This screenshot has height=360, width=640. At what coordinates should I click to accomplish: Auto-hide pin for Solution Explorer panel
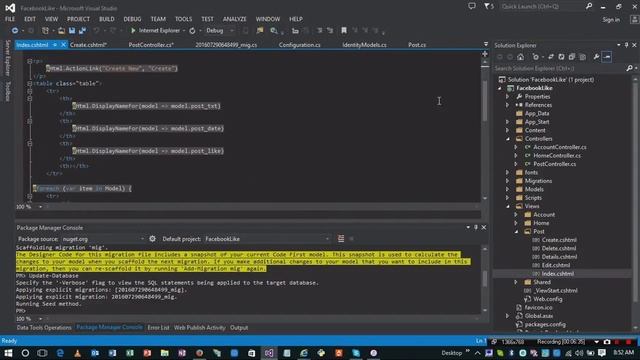coord(627,45)
